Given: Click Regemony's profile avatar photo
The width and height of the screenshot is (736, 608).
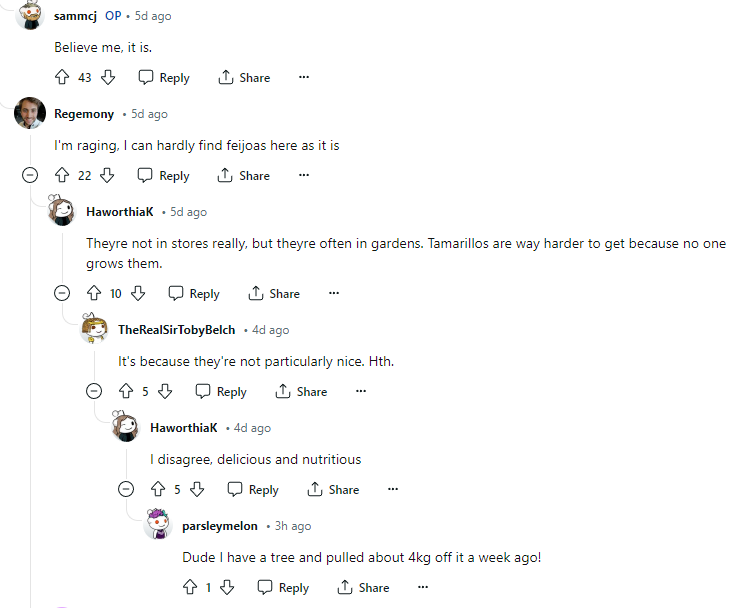Looking at the screenshot, I should [x=30, y=113].
